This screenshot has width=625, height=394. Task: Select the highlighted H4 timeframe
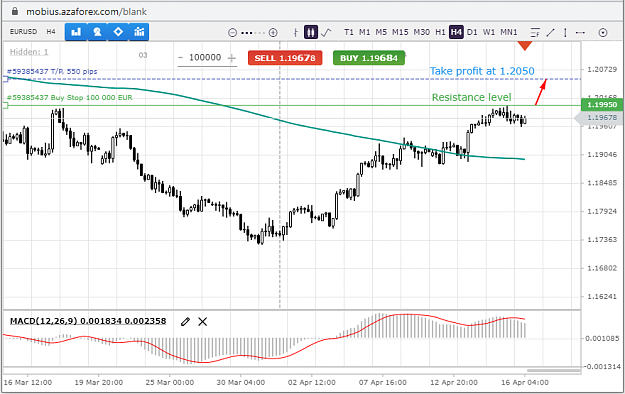[456, 32]
